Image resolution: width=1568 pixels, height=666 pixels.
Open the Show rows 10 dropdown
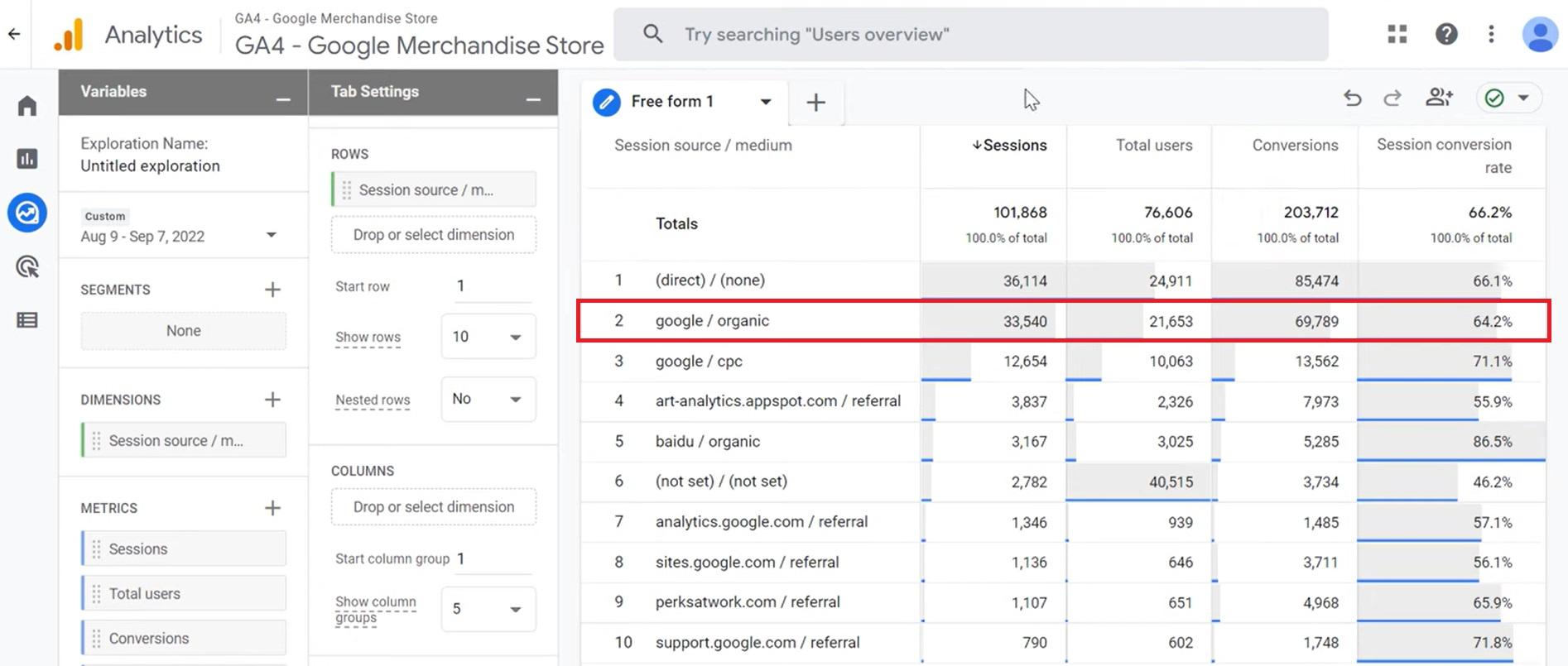(x=488, y=337)
